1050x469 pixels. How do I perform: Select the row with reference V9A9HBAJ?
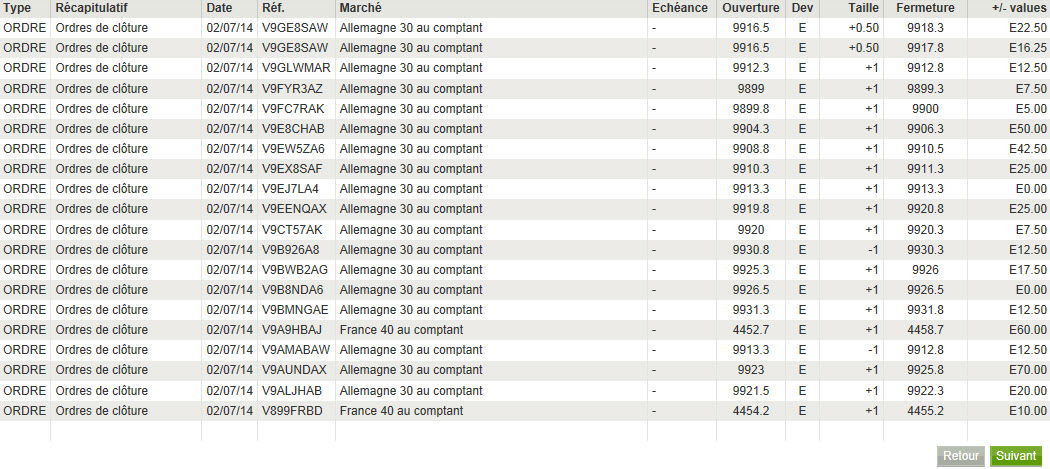(525, 330)
